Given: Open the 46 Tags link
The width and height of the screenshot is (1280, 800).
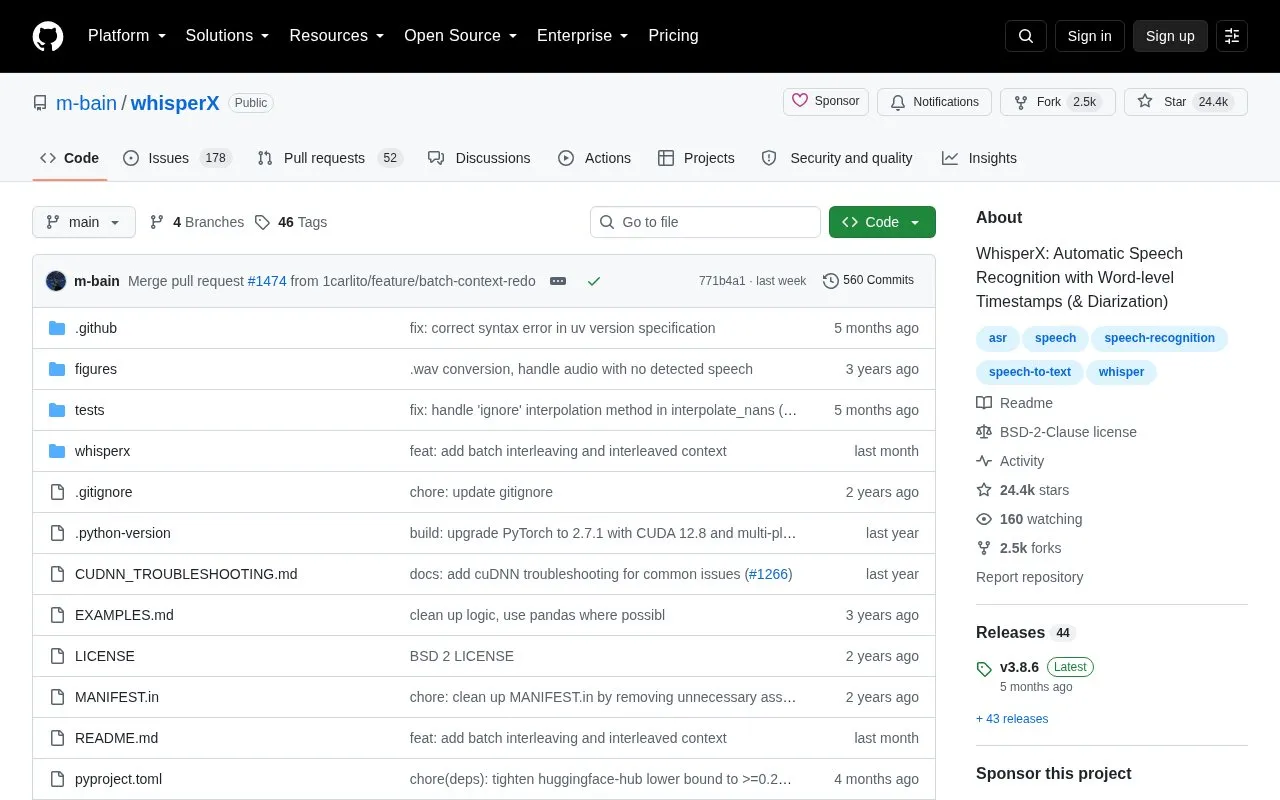Looking at the screenshot, I should [290, 222].
